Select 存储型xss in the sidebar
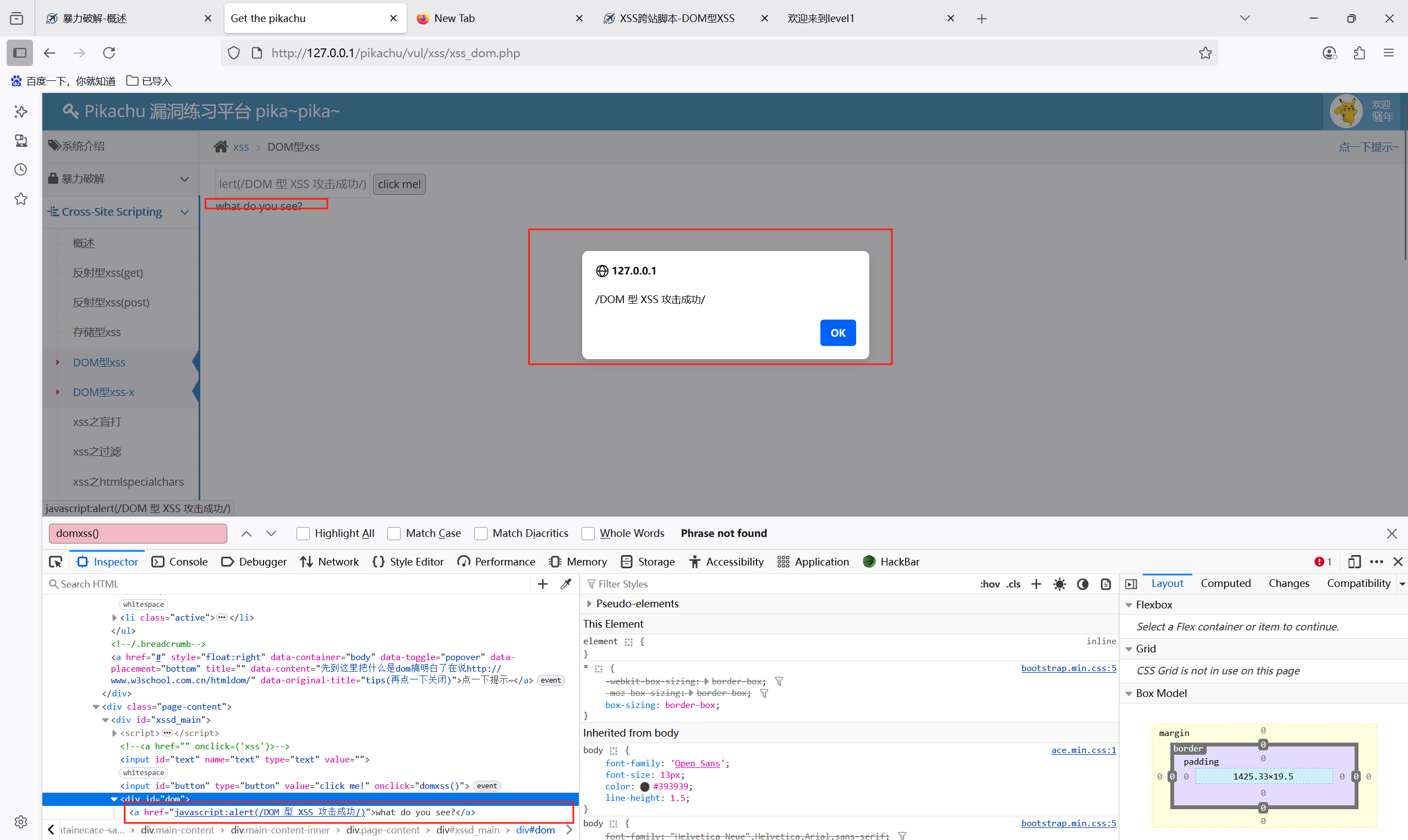 97,332
